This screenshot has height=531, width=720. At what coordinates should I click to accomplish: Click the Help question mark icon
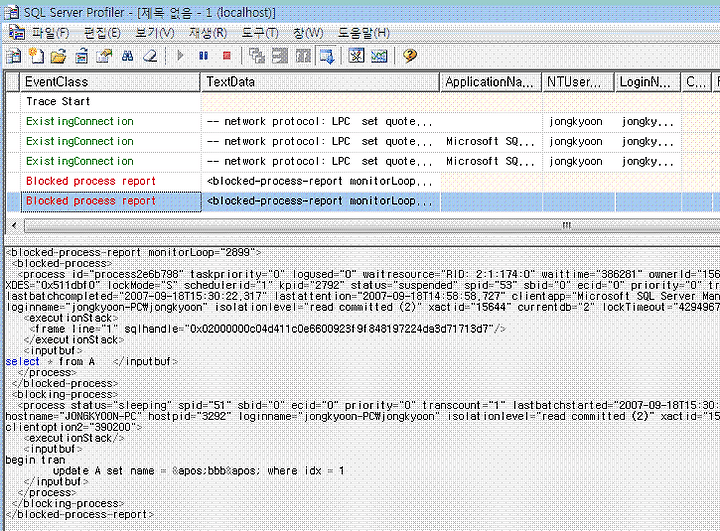tap(410, 56)
